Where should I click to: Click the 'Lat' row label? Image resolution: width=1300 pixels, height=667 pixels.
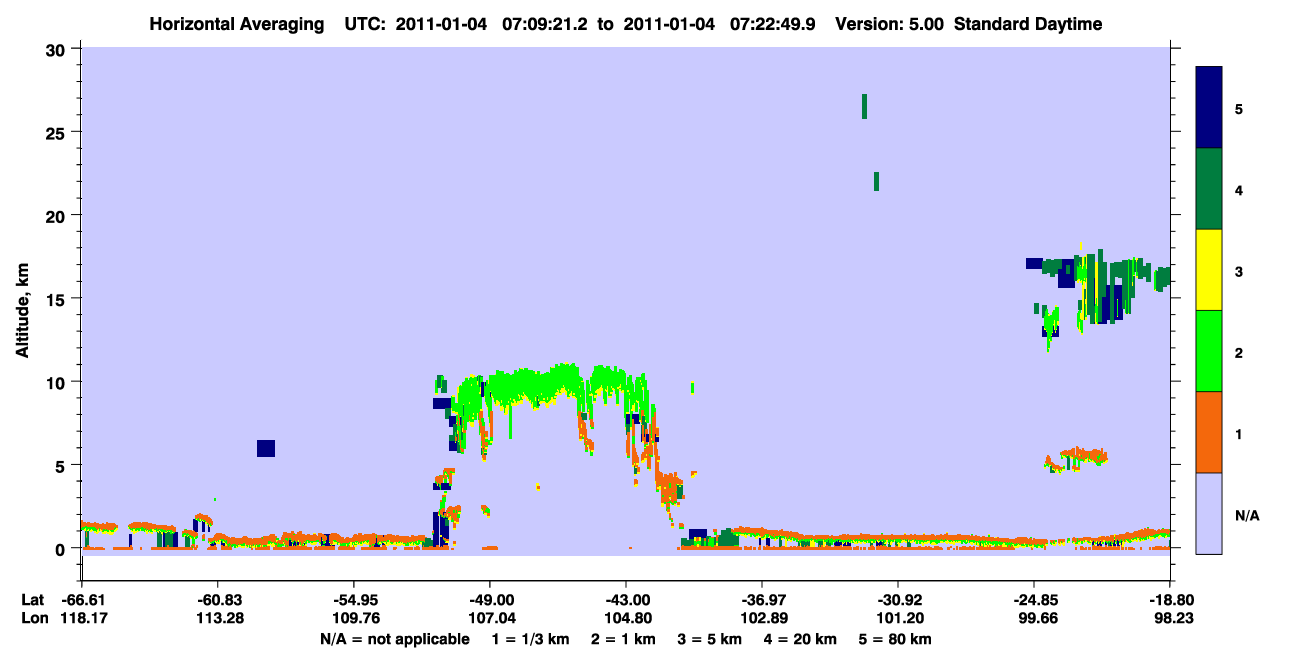[33, 600]
